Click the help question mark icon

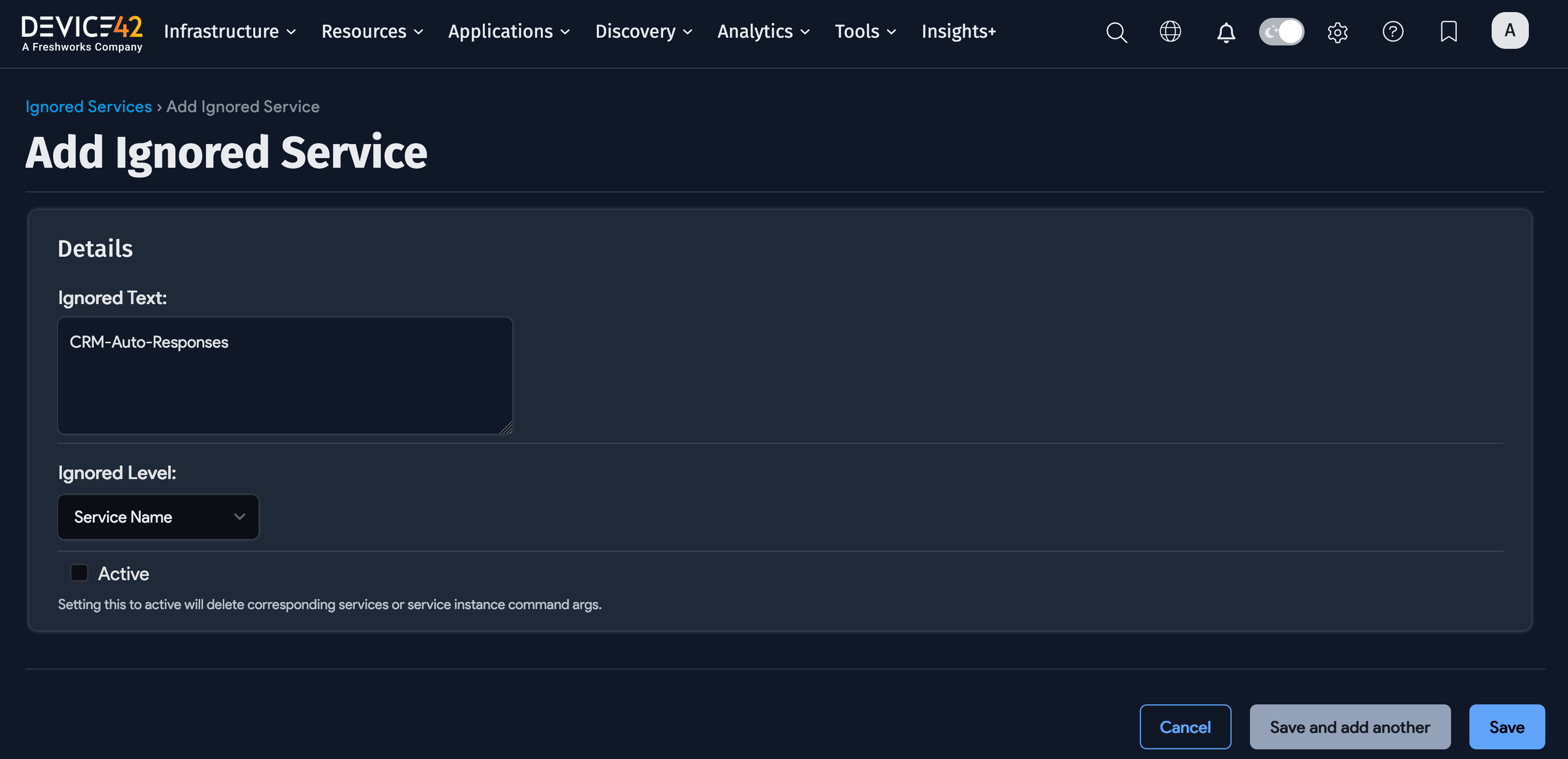[1394, 31]
